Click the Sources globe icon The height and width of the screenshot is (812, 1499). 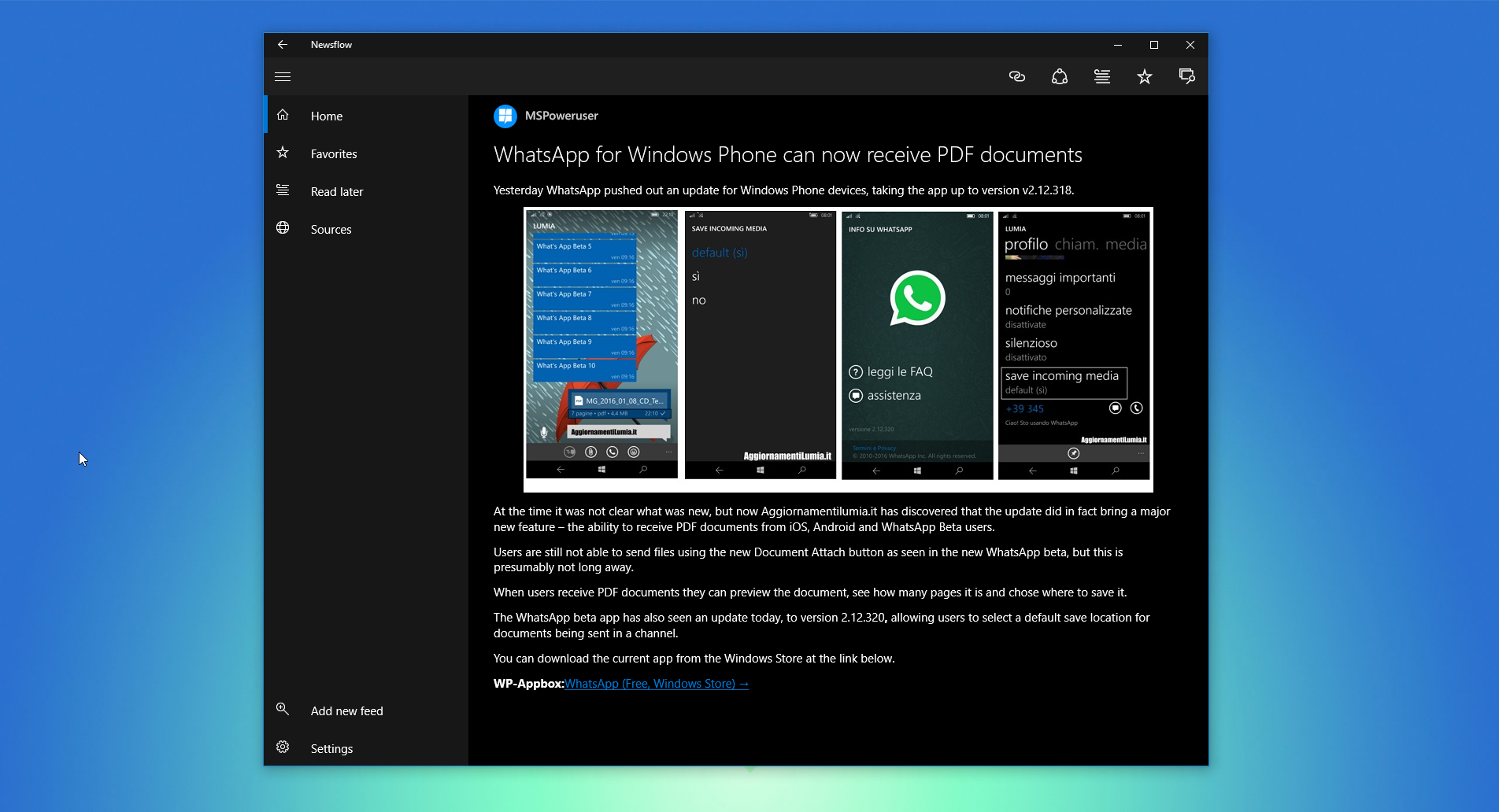coord(283,228)
